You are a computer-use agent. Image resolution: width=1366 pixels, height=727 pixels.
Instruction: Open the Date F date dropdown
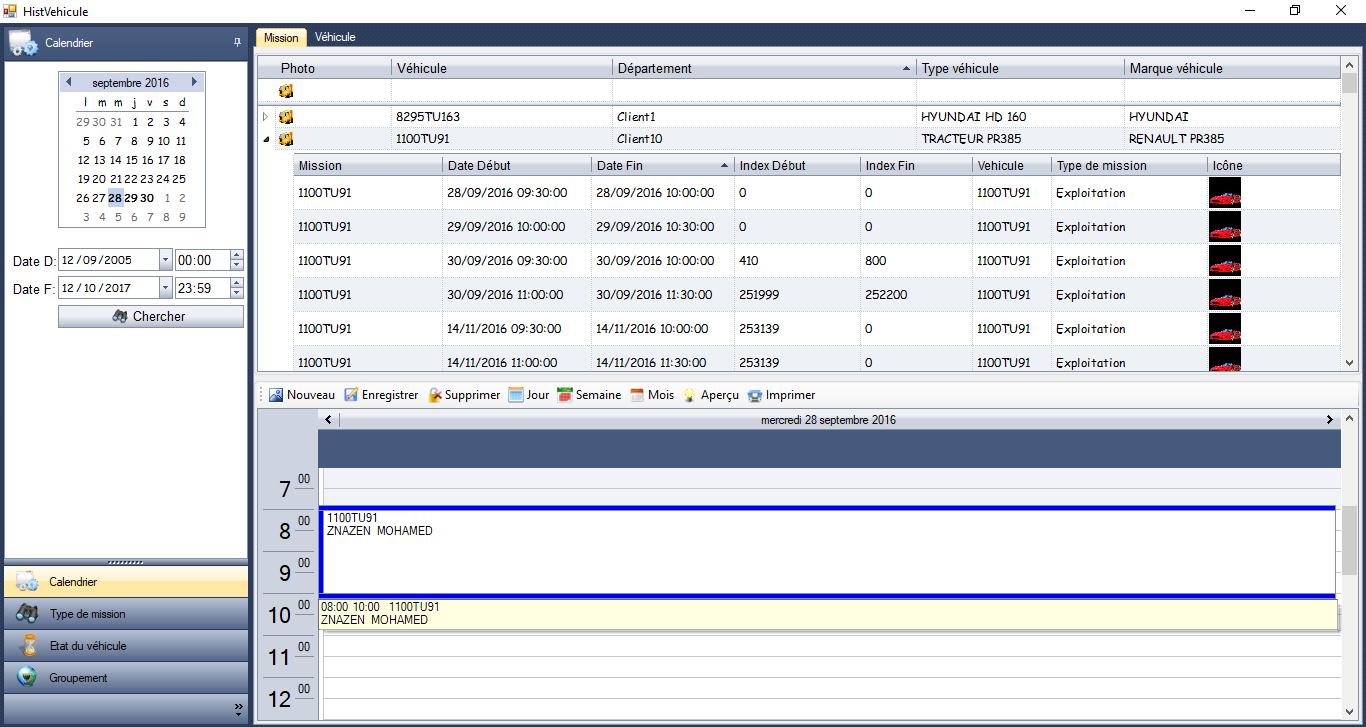click(x=165, y=288)
